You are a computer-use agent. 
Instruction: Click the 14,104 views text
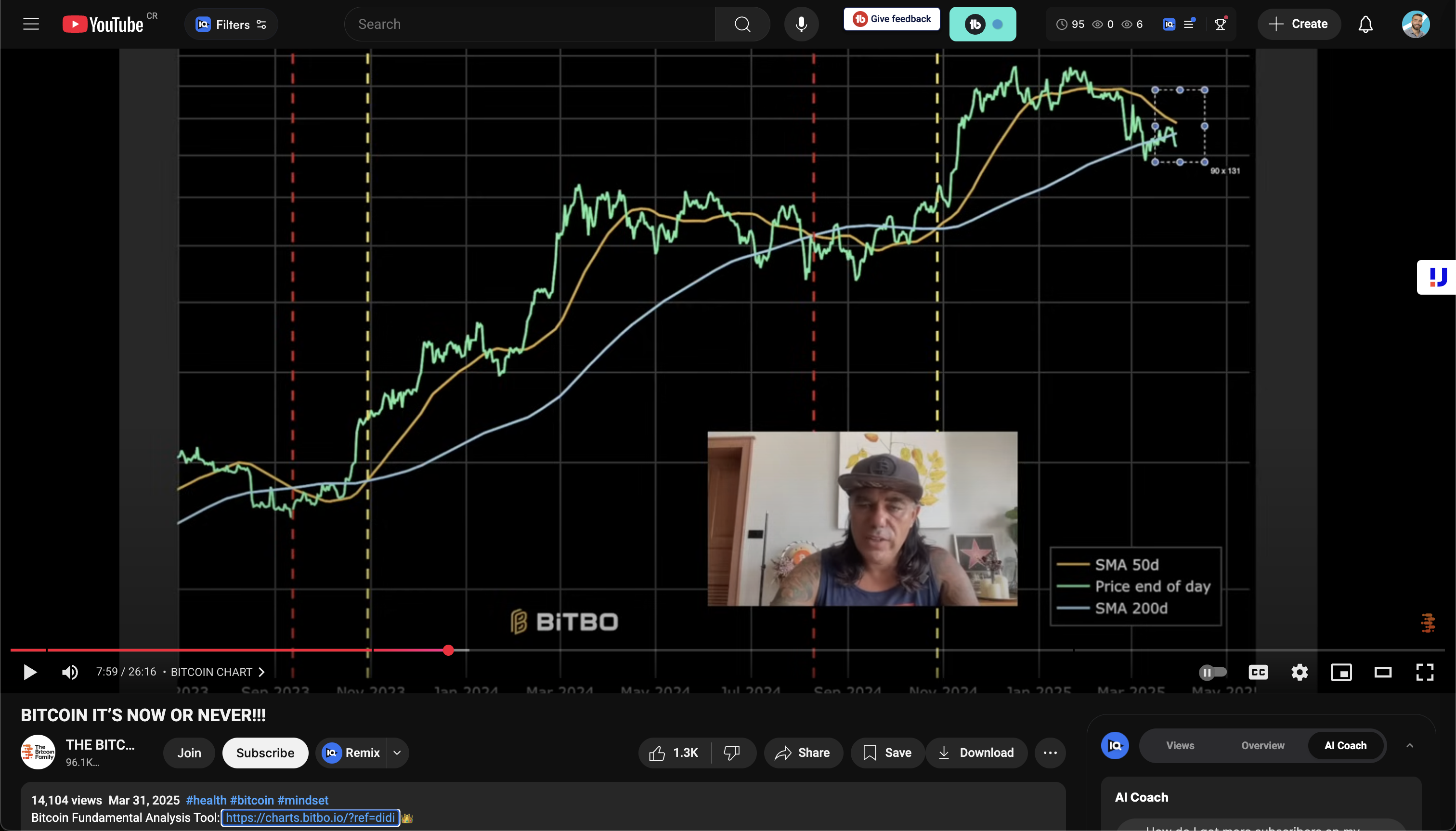(x=66, y=800)
